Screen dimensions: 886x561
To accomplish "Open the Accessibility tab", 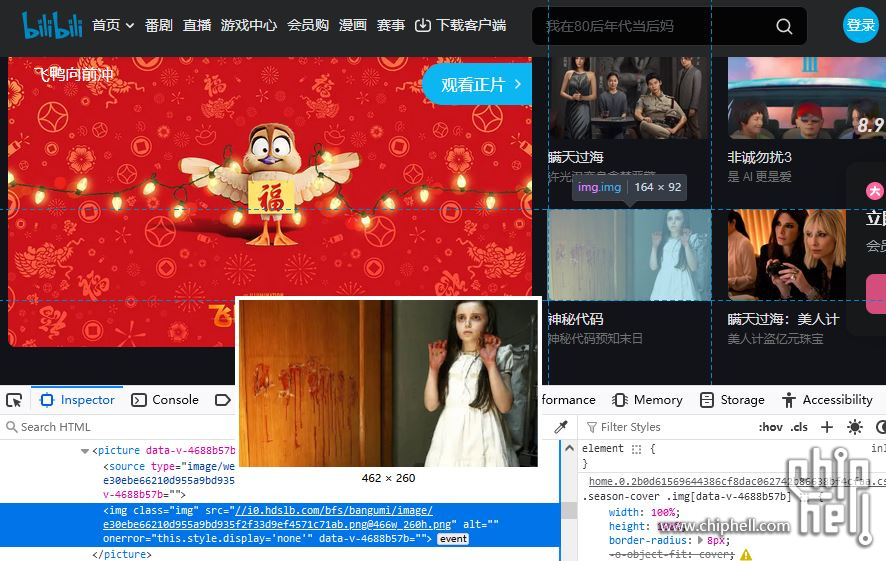I will [x=828, y=400].
